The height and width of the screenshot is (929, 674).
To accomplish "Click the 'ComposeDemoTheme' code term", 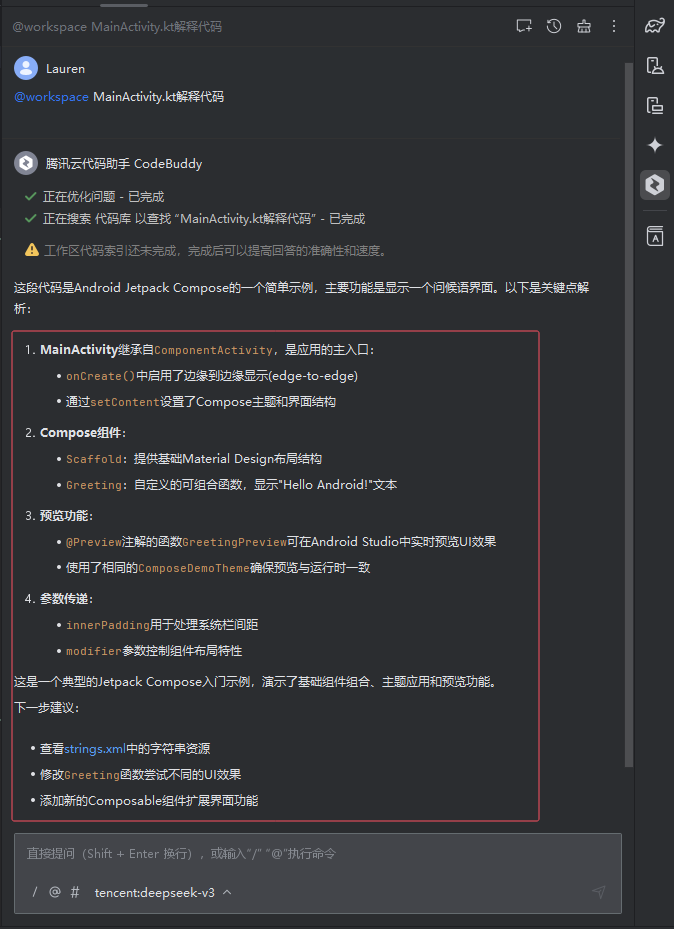I will click(x=194, y=568).
